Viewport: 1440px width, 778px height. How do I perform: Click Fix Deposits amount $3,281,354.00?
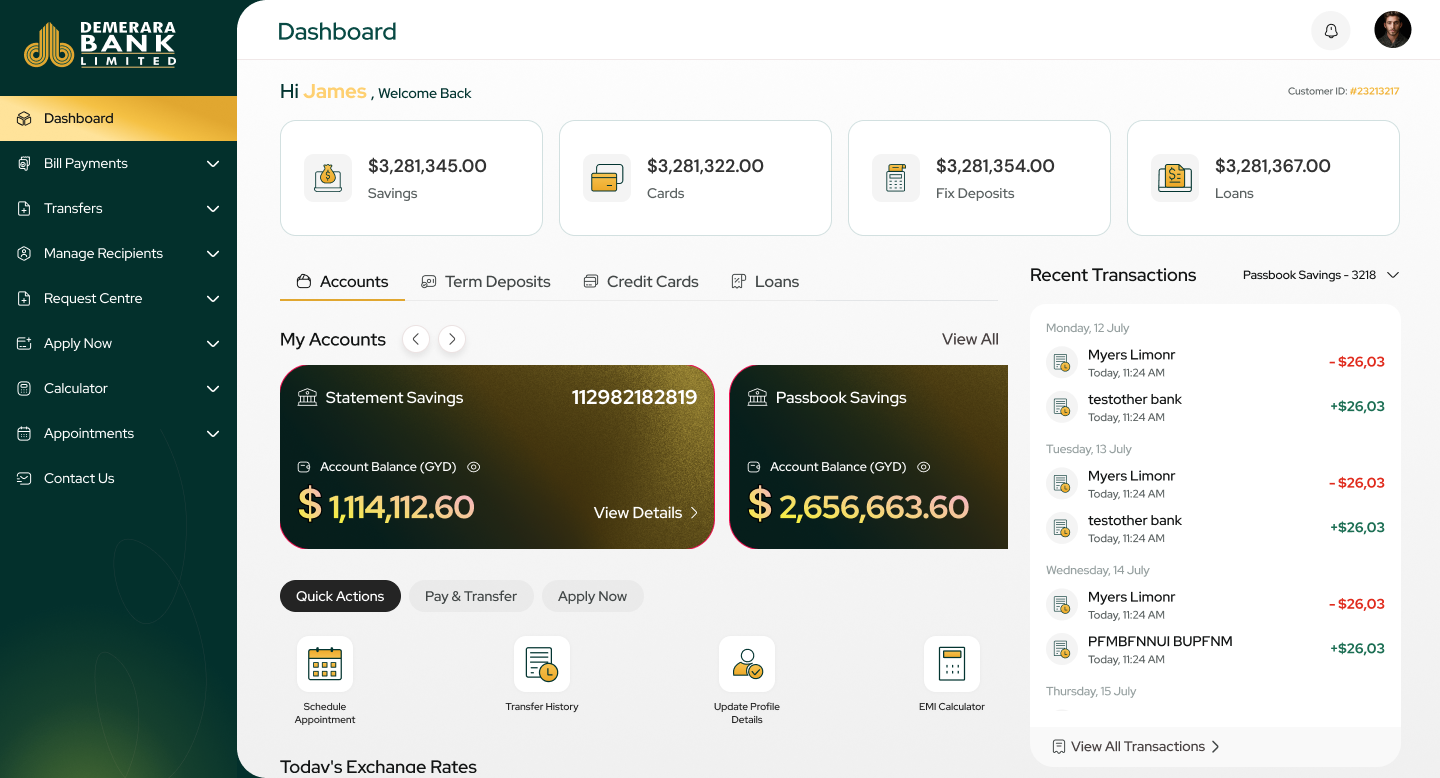[x=995, y=166]
